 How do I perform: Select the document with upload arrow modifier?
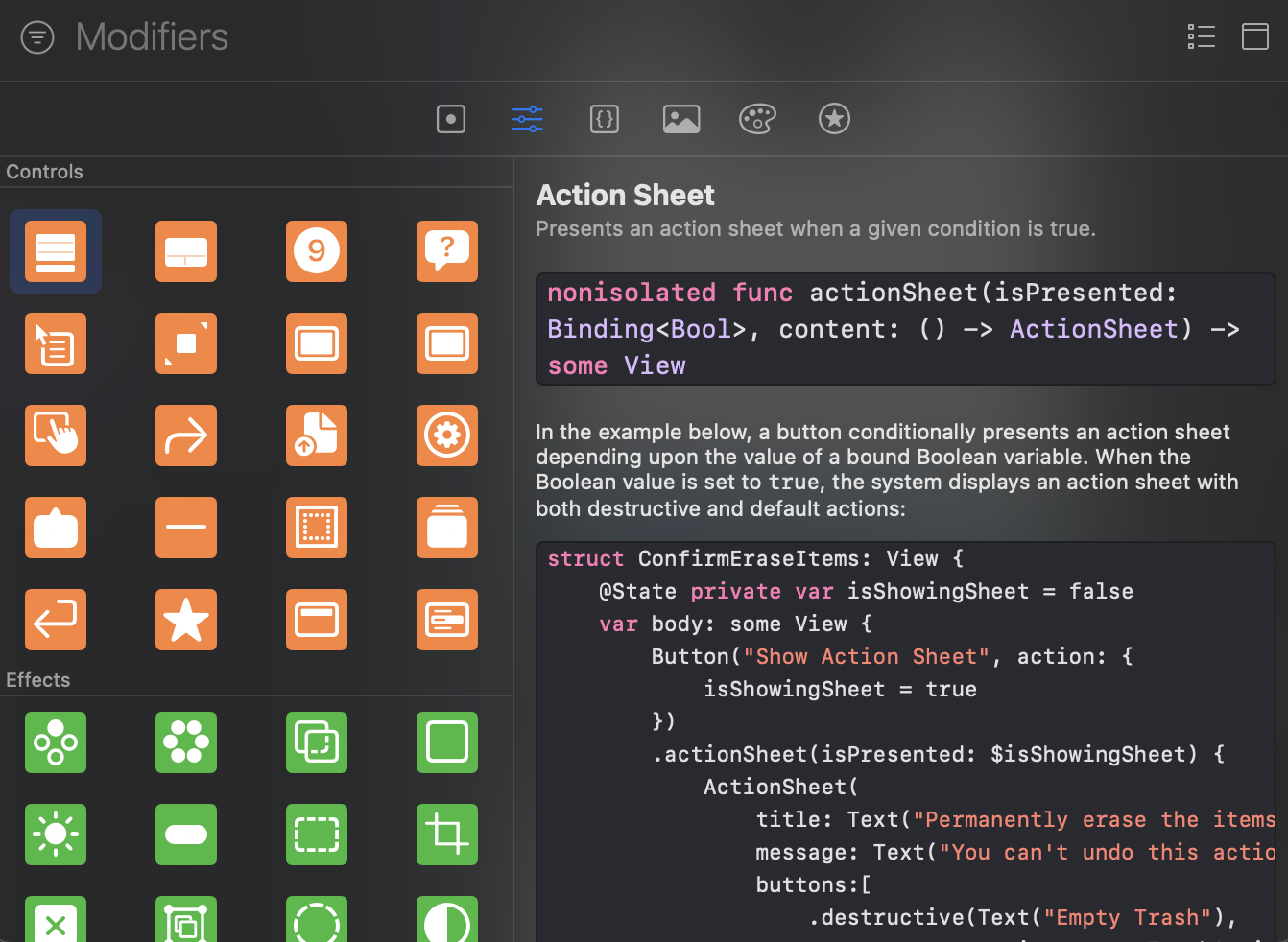[x=317, y=436]
